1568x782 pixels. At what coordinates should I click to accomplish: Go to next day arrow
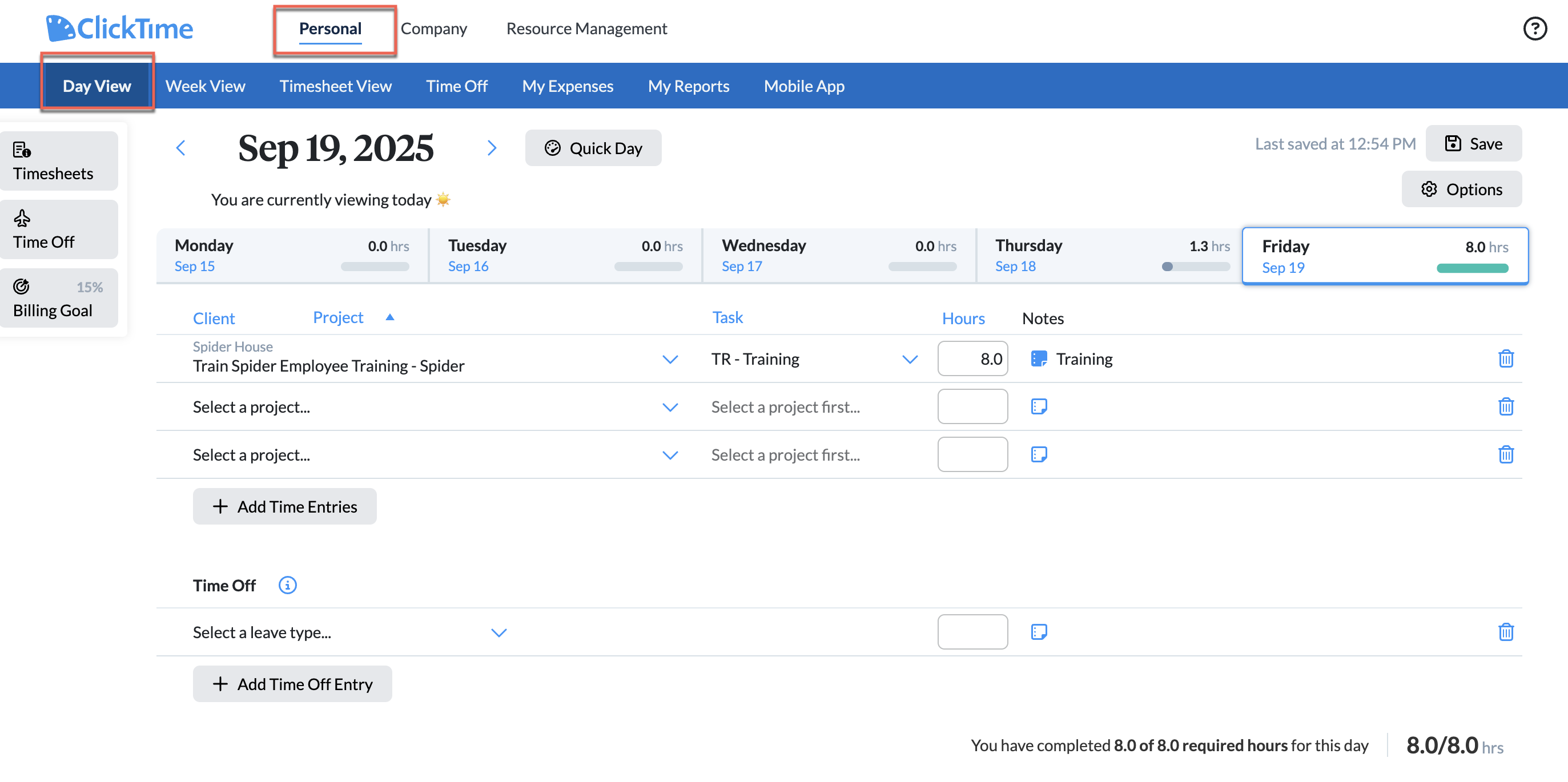492,148
